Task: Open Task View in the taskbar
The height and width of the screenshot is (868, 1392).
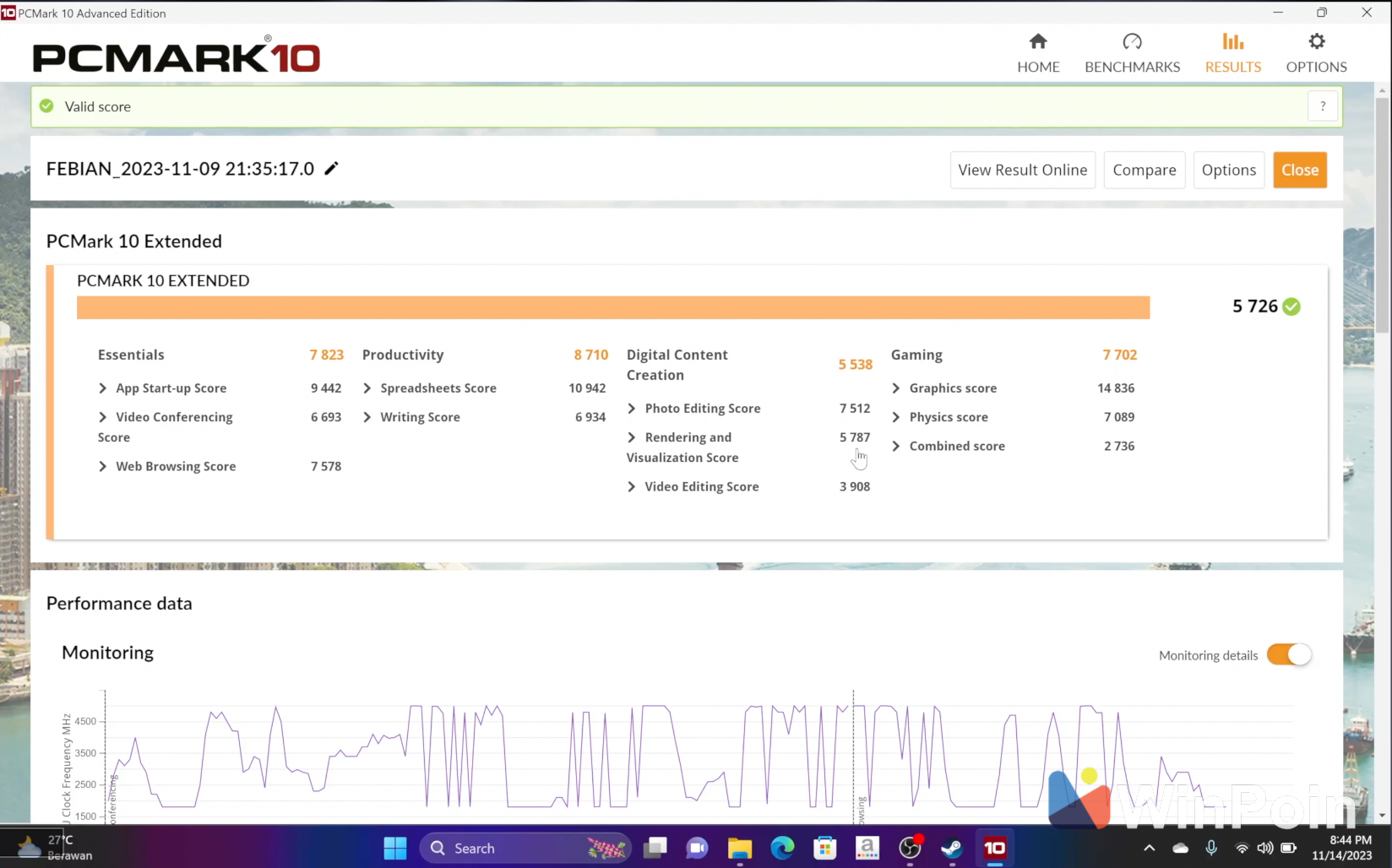Action: [655, 848]
